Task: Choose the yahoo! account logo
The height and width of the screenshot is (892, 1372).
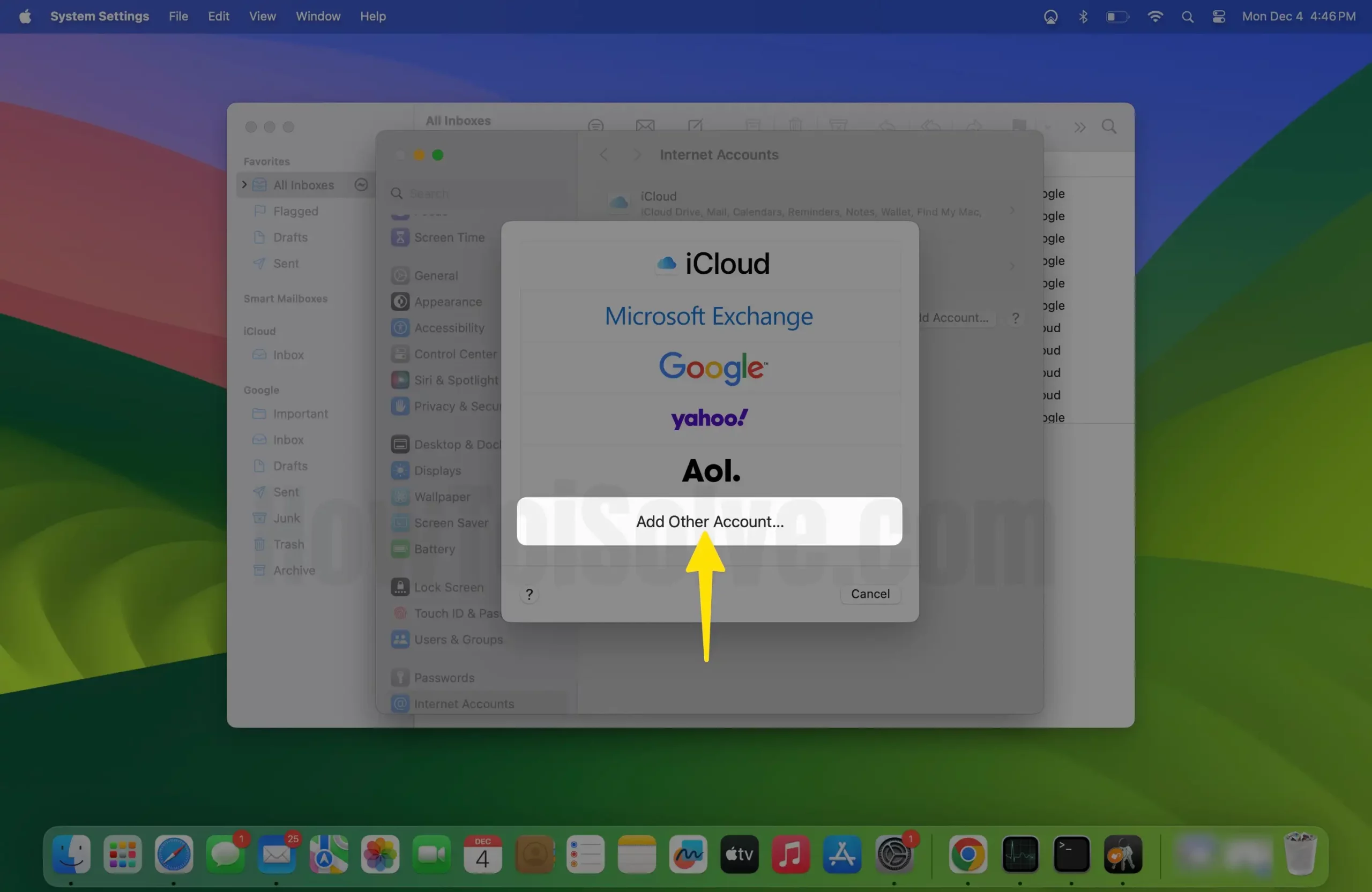Action: coord(709,418)
